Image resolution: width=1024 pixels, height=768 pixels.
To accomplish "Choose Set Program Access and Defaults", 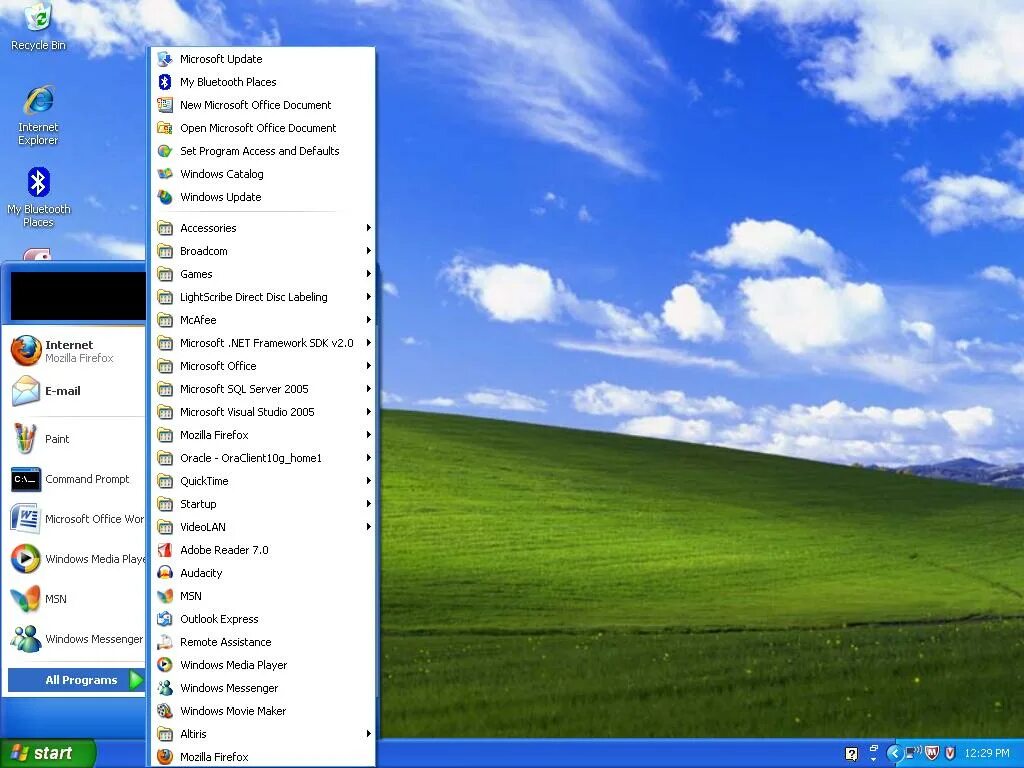I will point(263,151).
